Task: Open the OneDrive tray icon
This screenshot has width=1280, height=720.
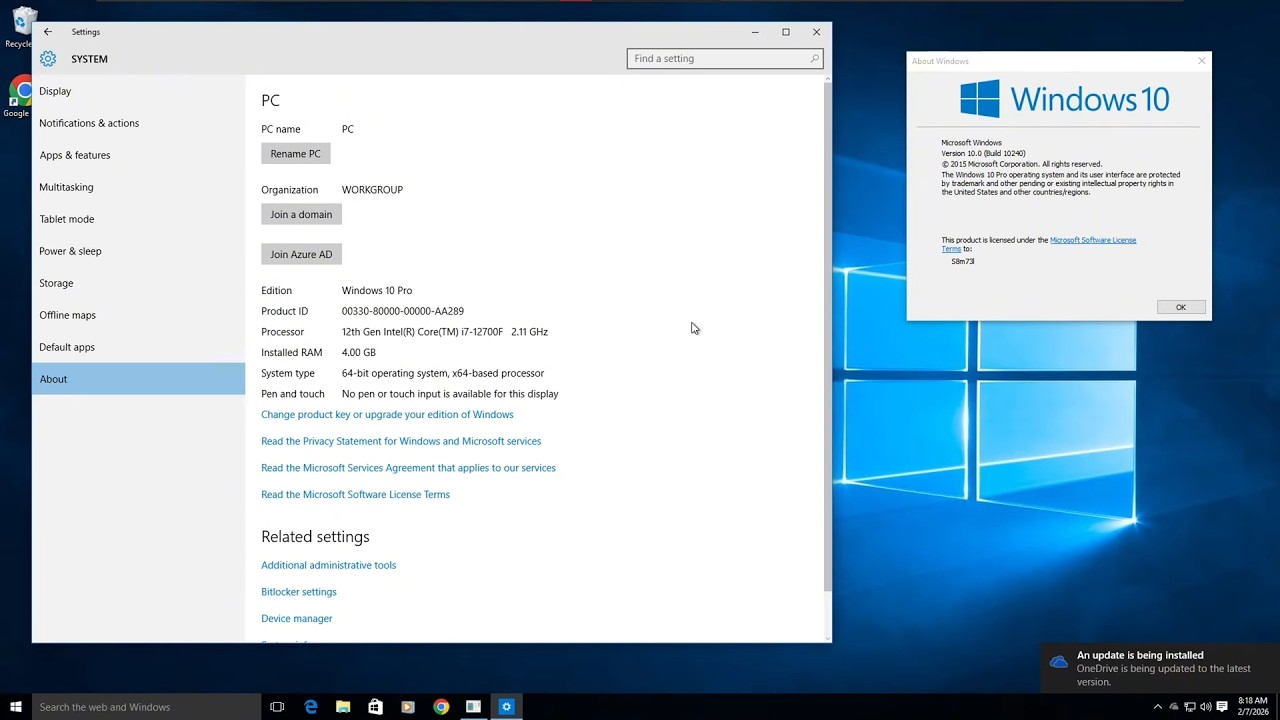Action: pos(1174,707)
